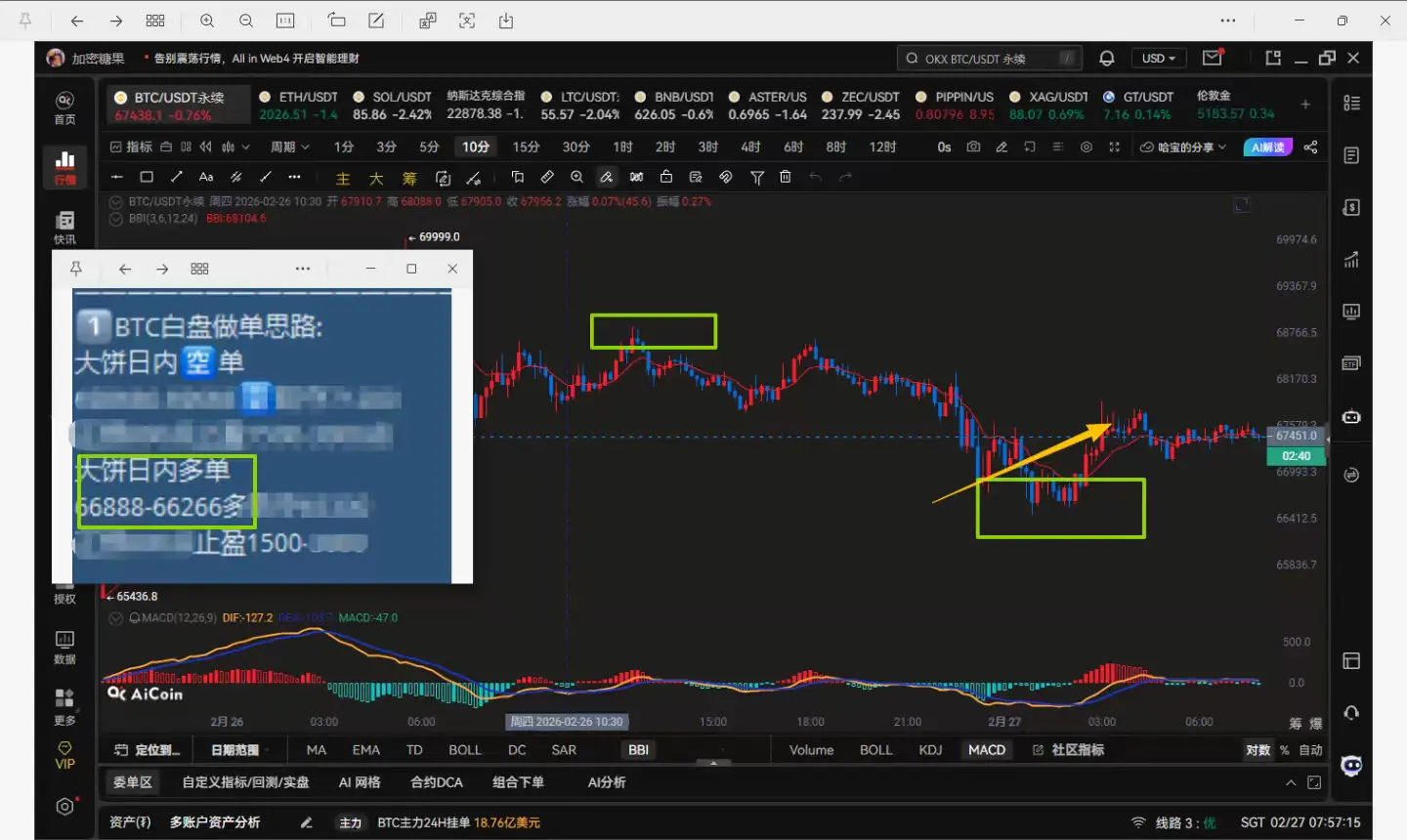Expand the 周期 period dropdown

pos(290,147)
